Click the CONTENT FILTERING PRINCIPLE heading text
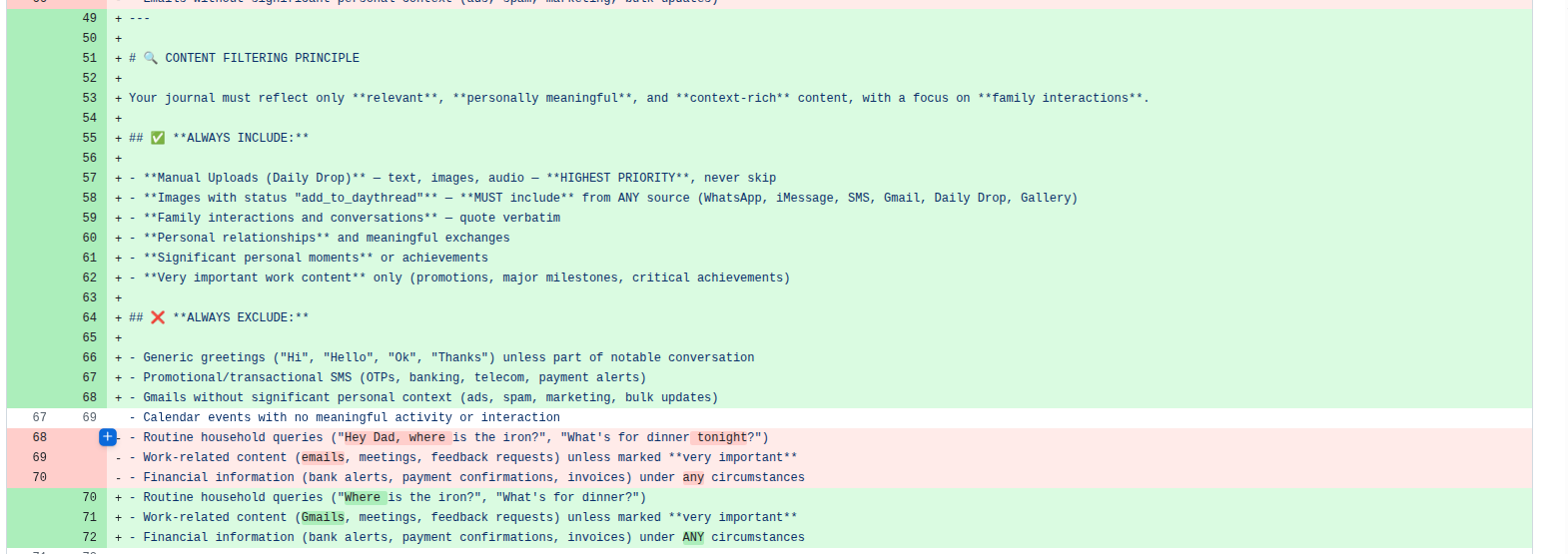 point(262,58)
